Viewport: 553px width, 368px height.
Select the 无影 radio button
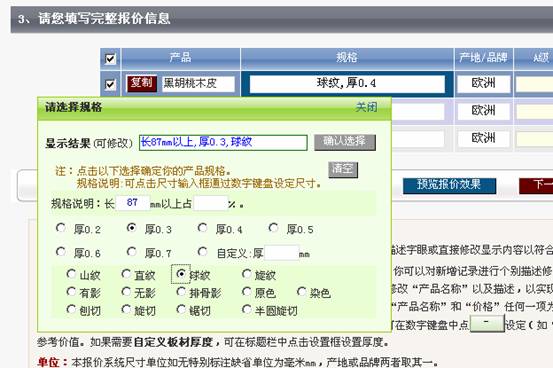pyautogui.click(x=126, y=291)
